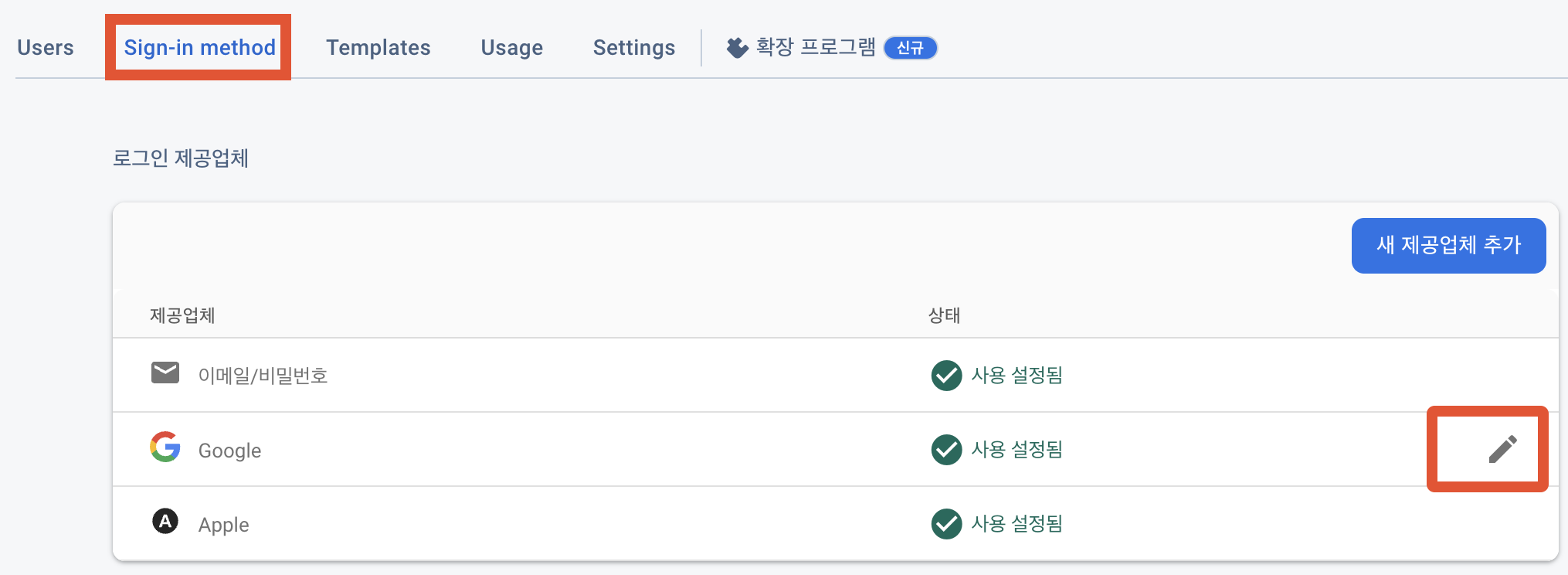This screenshot has width=1568, height=575.
Task: Click the 신규 badge
Action: (x=910, y=48)
